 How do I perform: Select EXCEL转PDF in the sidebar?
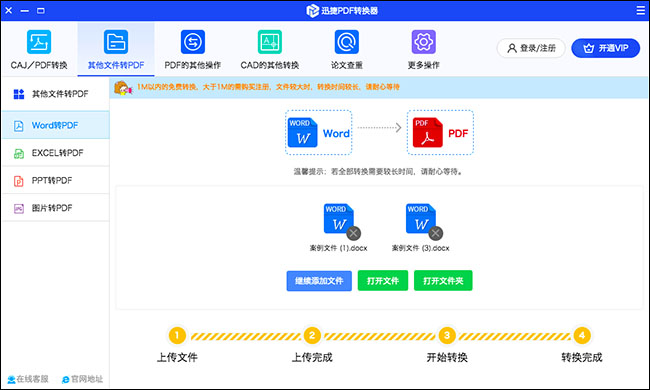click(x=56, y=153)
